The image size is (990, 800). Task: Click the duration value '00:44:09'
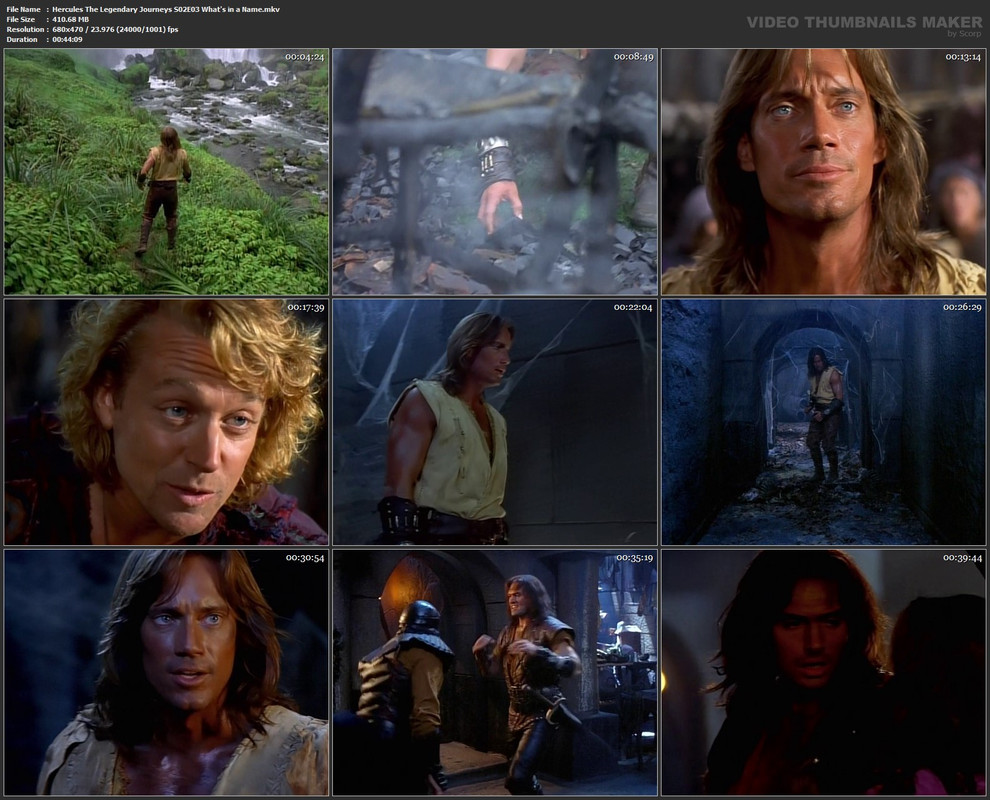(68, 40)
